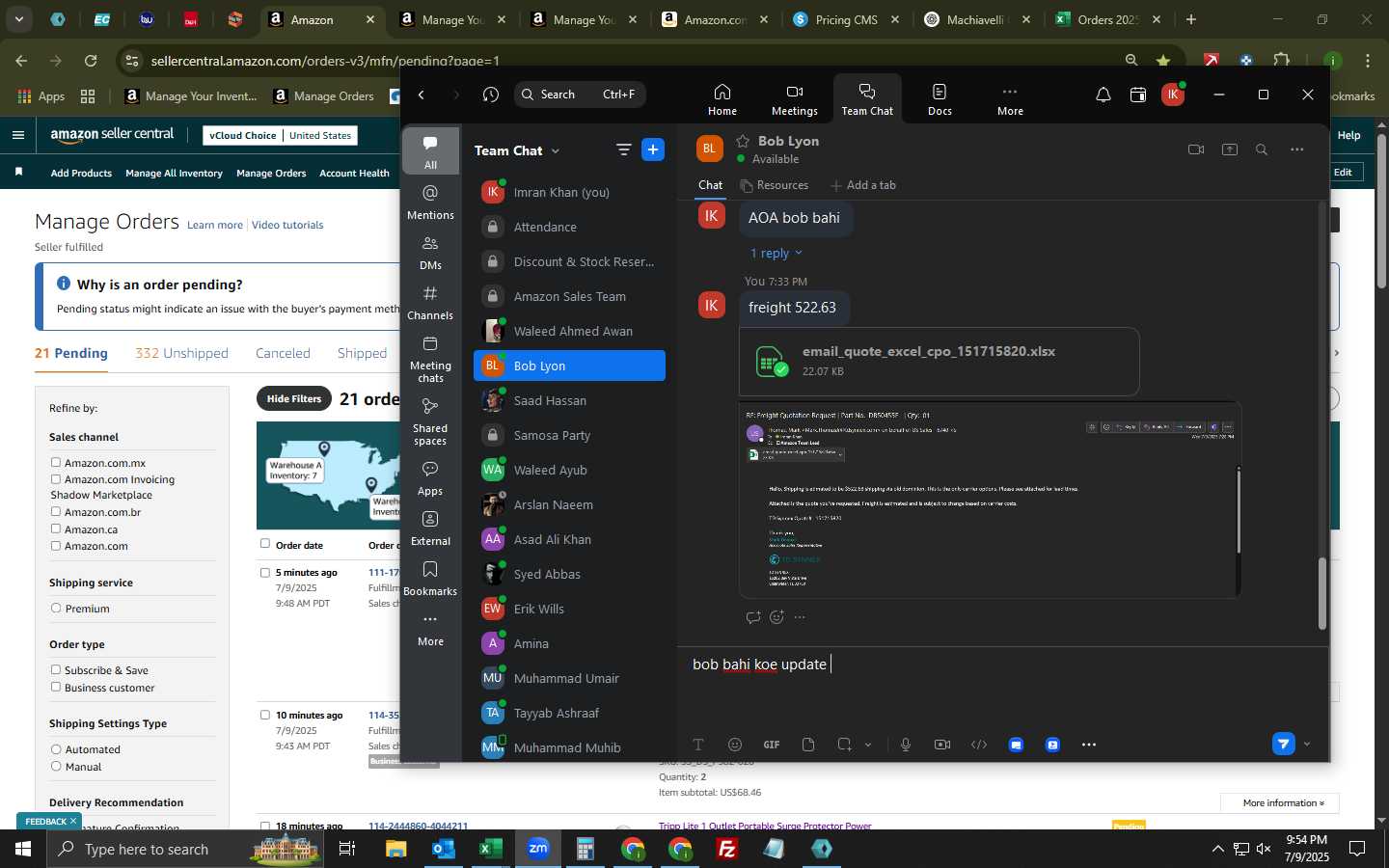Expand the Team Chat header dropdown

coord(556,150)
